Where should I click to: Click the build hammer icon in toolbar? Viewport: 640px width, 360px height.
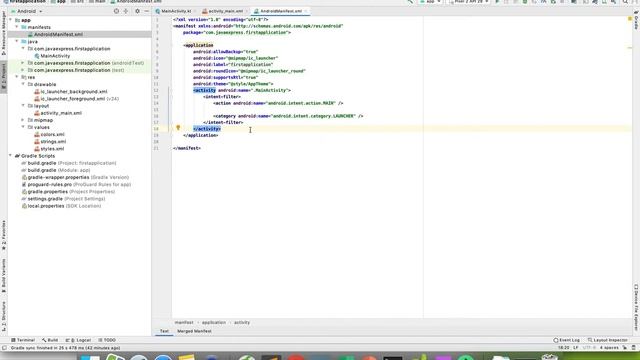pyautogui.click(x=410, y=2)
